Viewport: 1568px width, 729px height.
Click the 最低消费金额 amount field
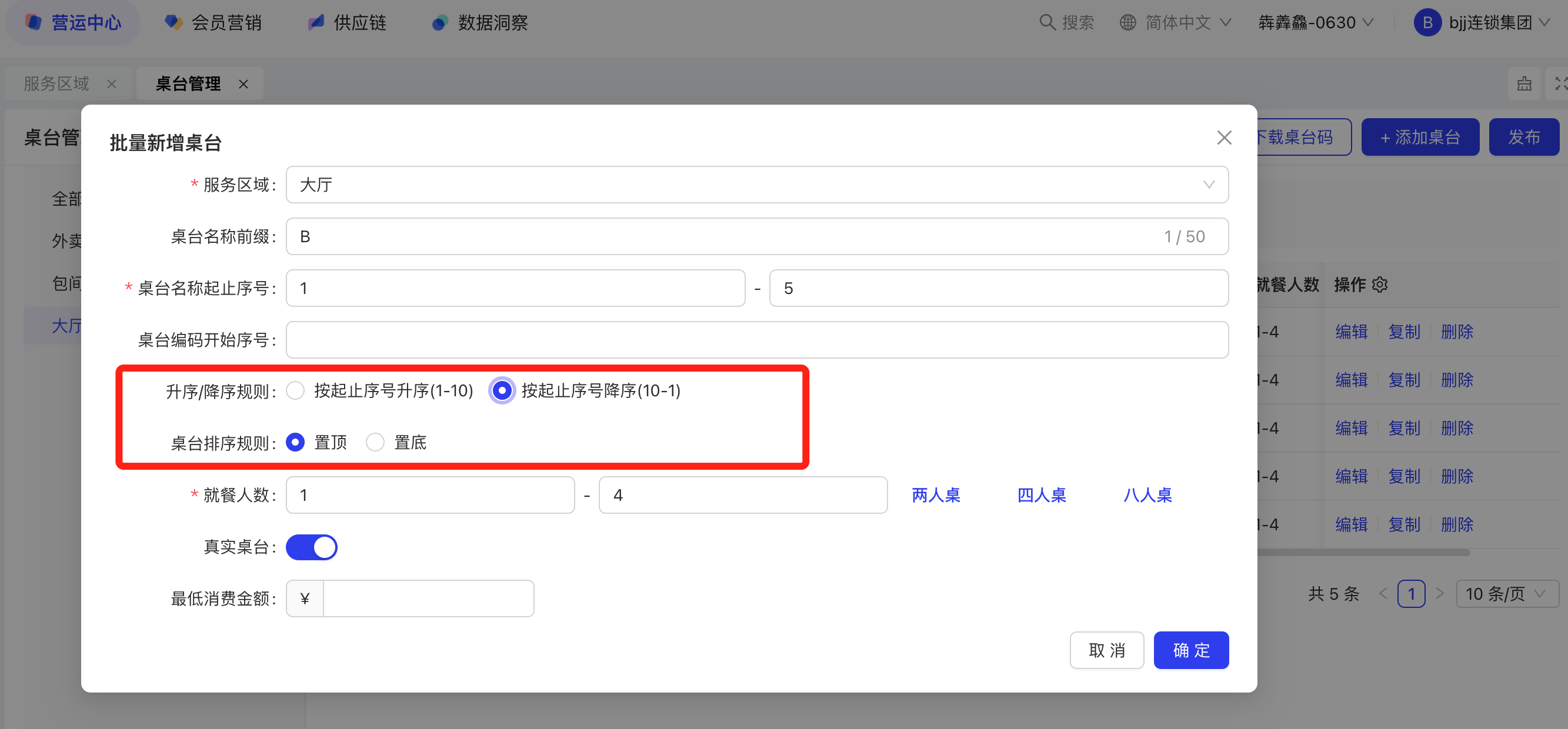(x=428, y=598)
